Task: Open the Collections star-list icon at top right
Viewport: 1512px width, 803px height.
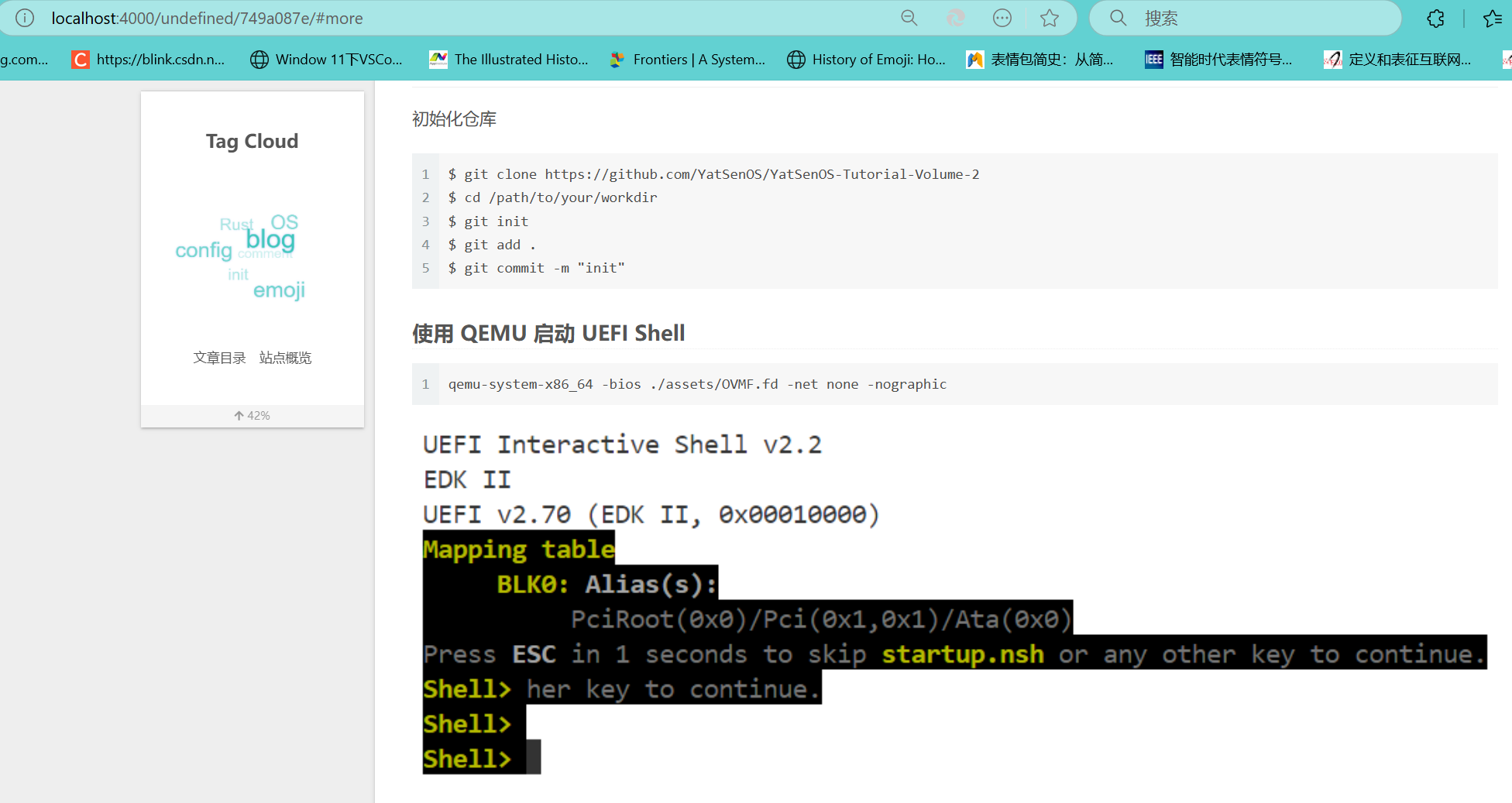Action: [1493, 18]
